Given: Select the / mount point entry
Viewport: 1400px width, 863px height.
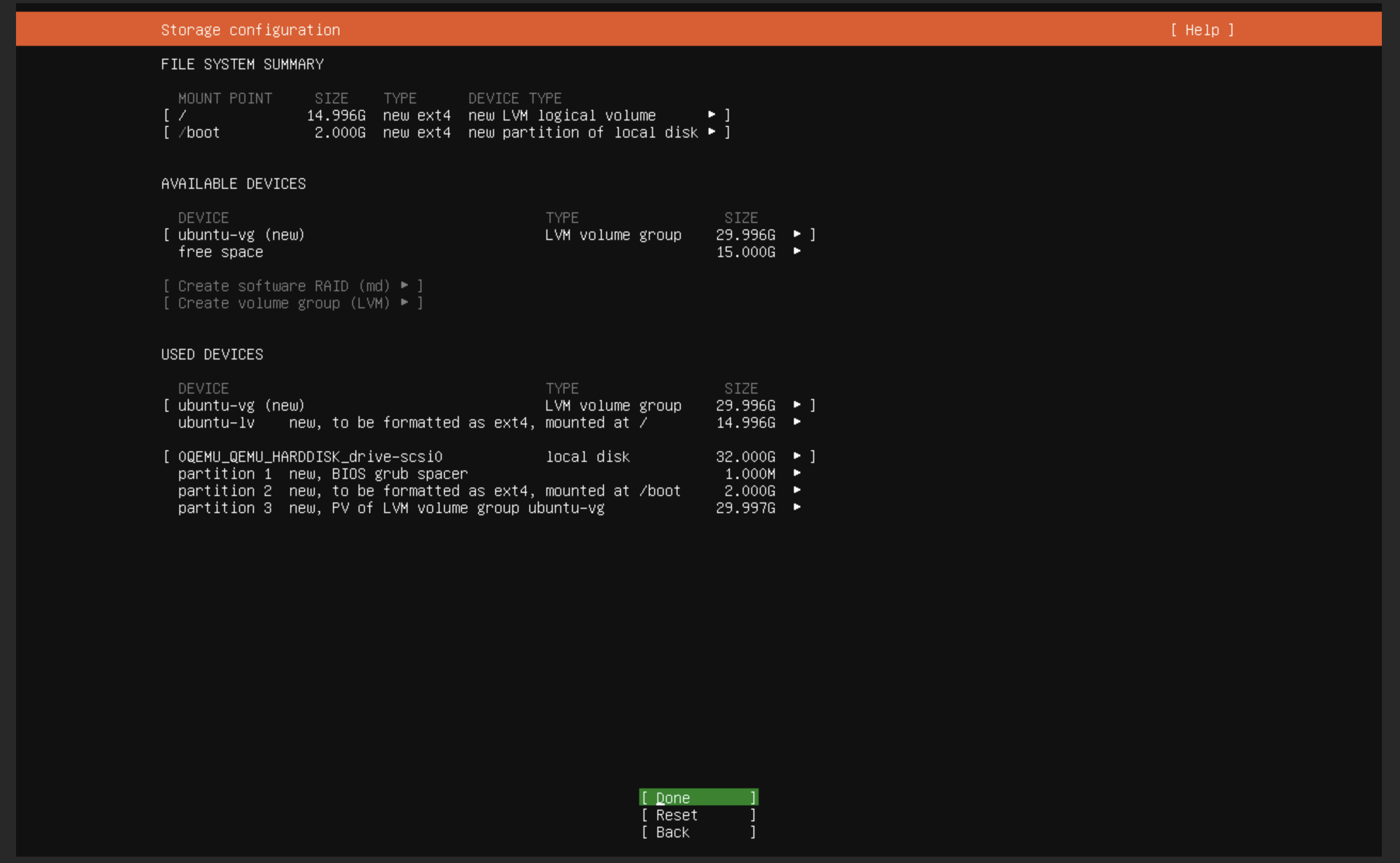Looking at the screenshot, I should [x=447, y=115].
